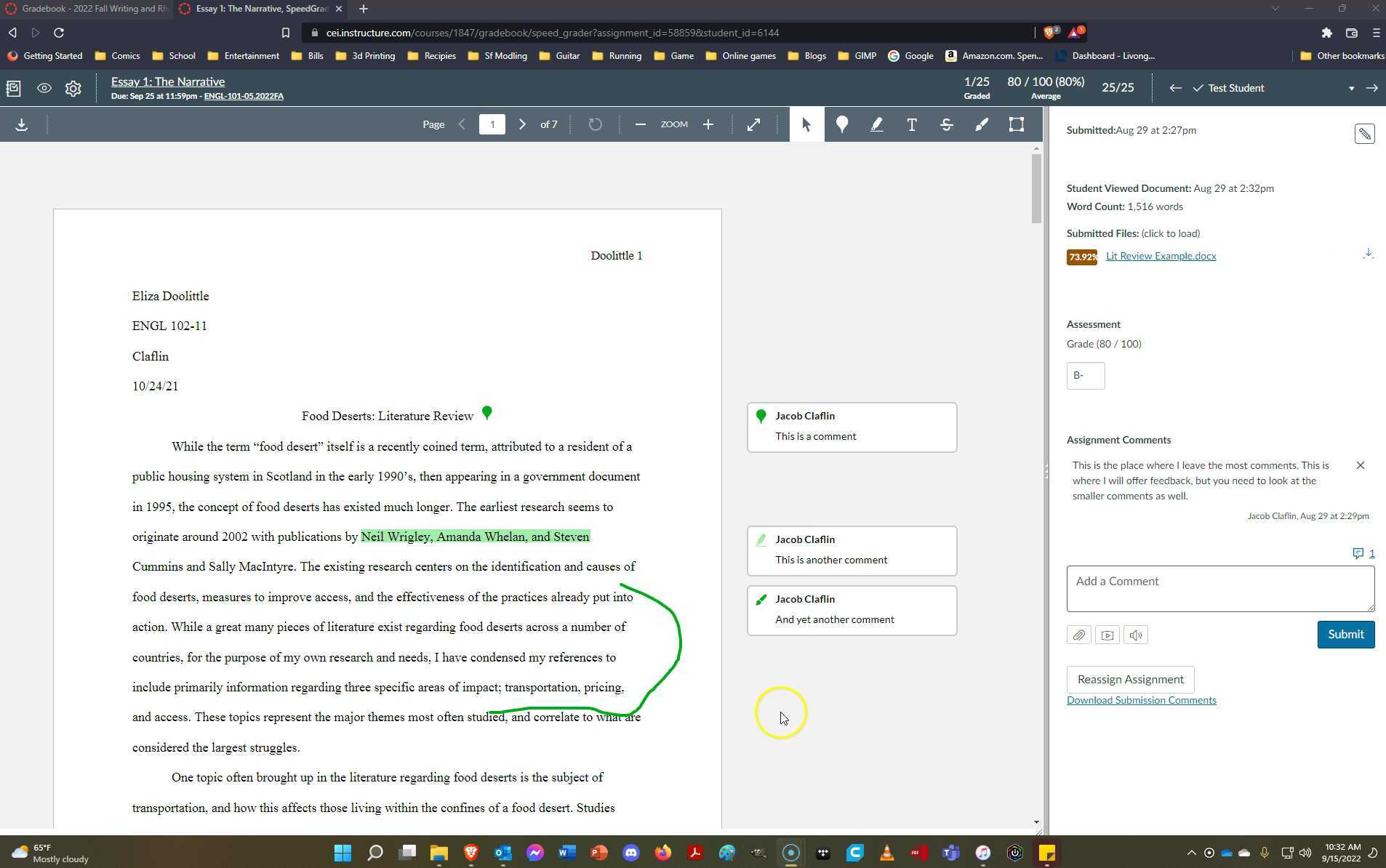Toggle hide student names eye icon
The height and width of the screenshot is (868, 1386).
click(x=44, y=88)
